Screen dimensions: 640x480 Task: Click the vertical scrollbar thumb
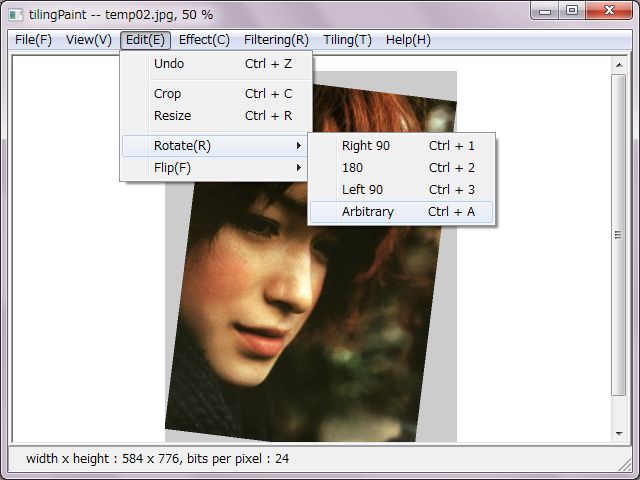pyautogui.click(x=619, y=235)
